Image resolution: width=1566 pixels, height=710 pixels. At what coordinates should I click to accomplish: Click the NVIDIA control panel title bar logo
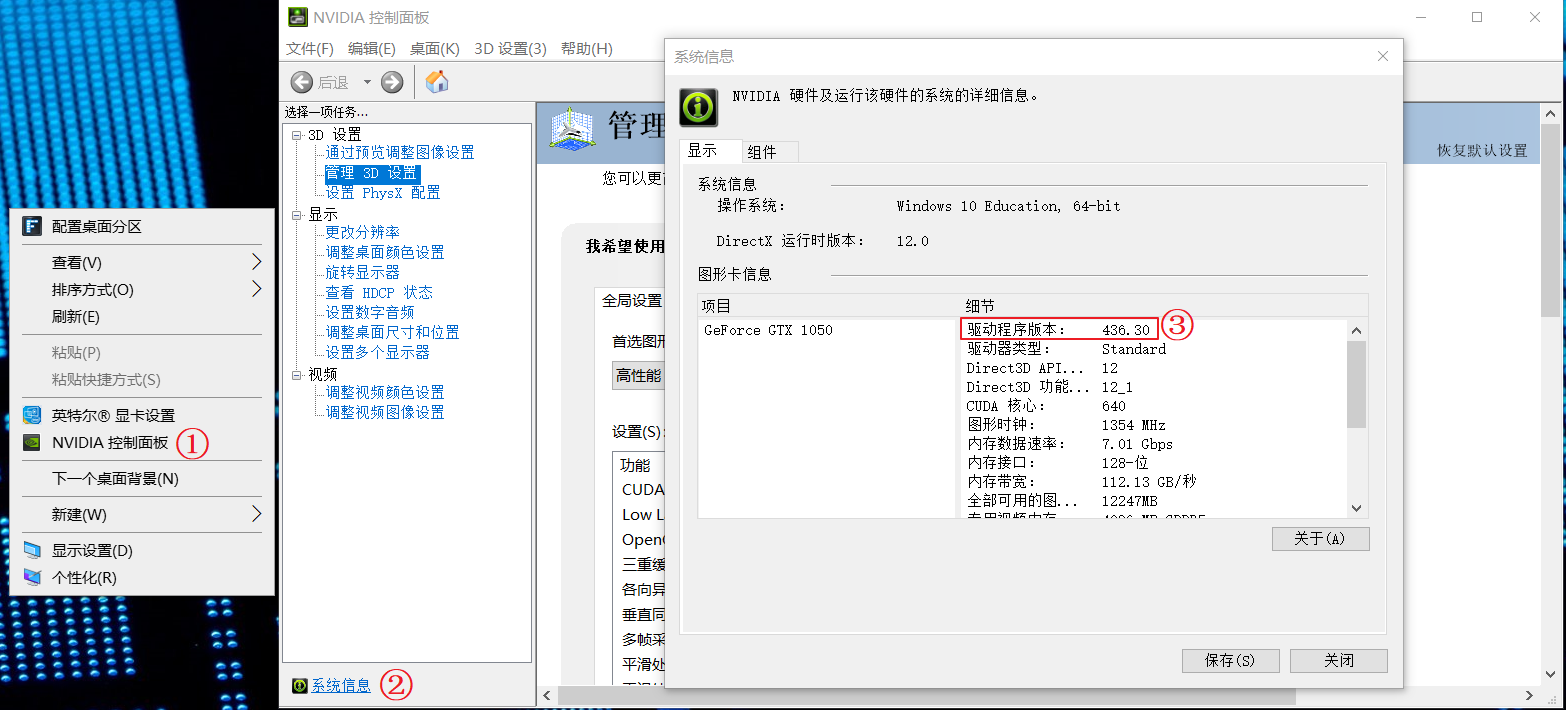pyautogui.click(x=297, y=17)
